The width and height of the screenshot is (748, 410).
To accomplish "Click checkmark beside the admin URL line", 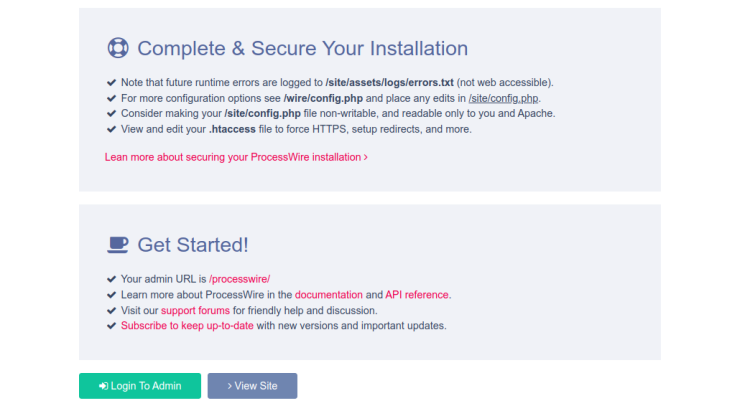I will (111, 279).
